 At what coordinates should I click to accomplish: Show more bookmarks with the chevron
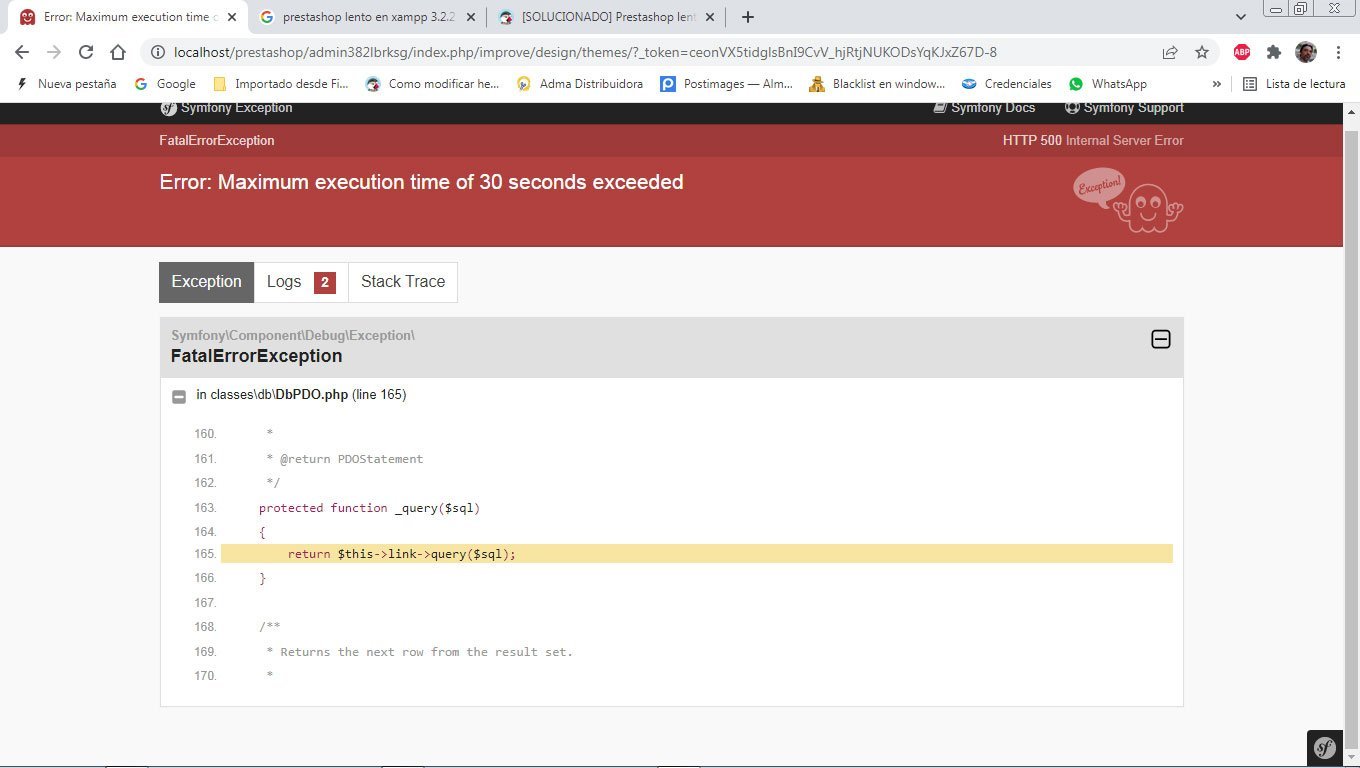1216,84
